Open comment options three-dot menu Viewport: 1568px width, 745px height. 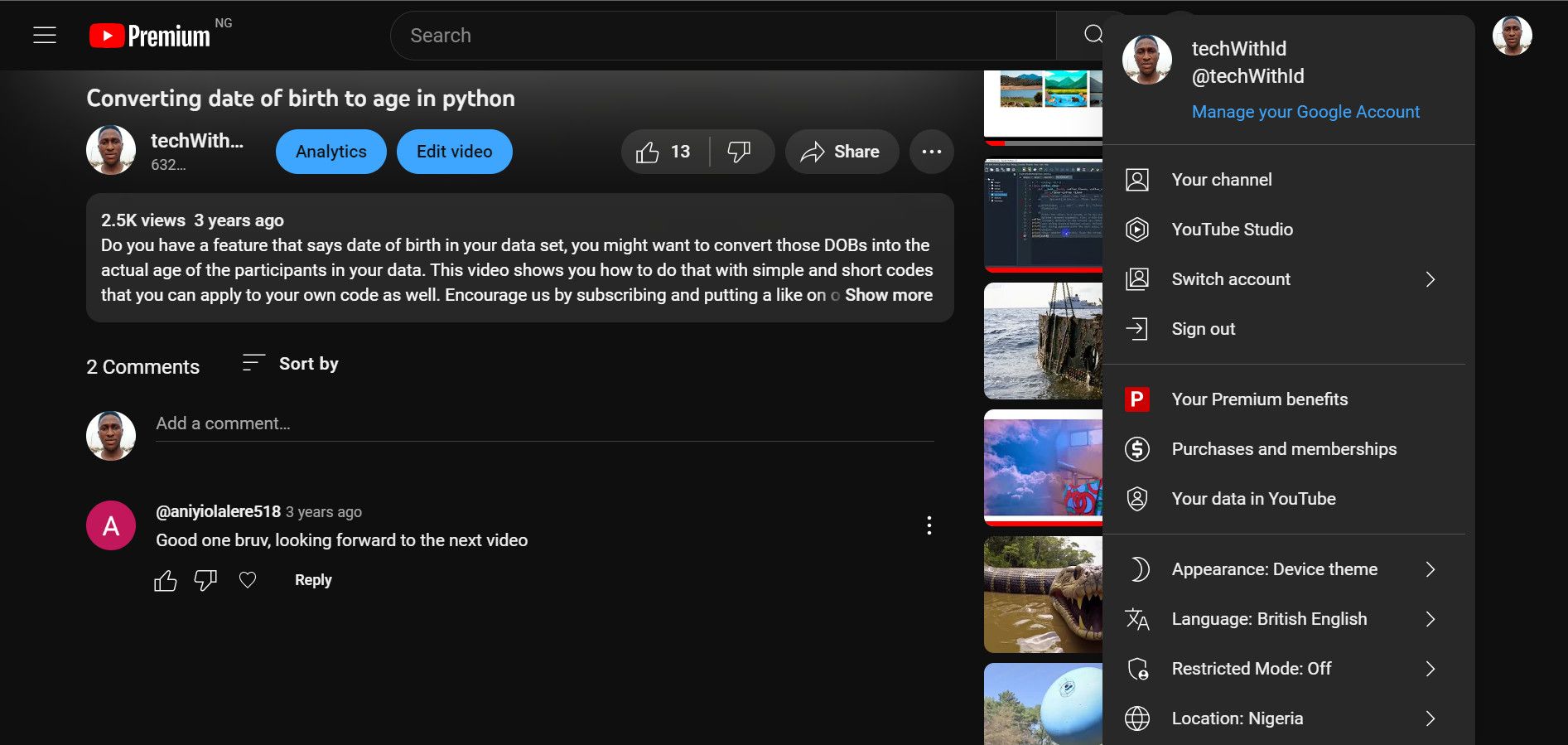929,525
